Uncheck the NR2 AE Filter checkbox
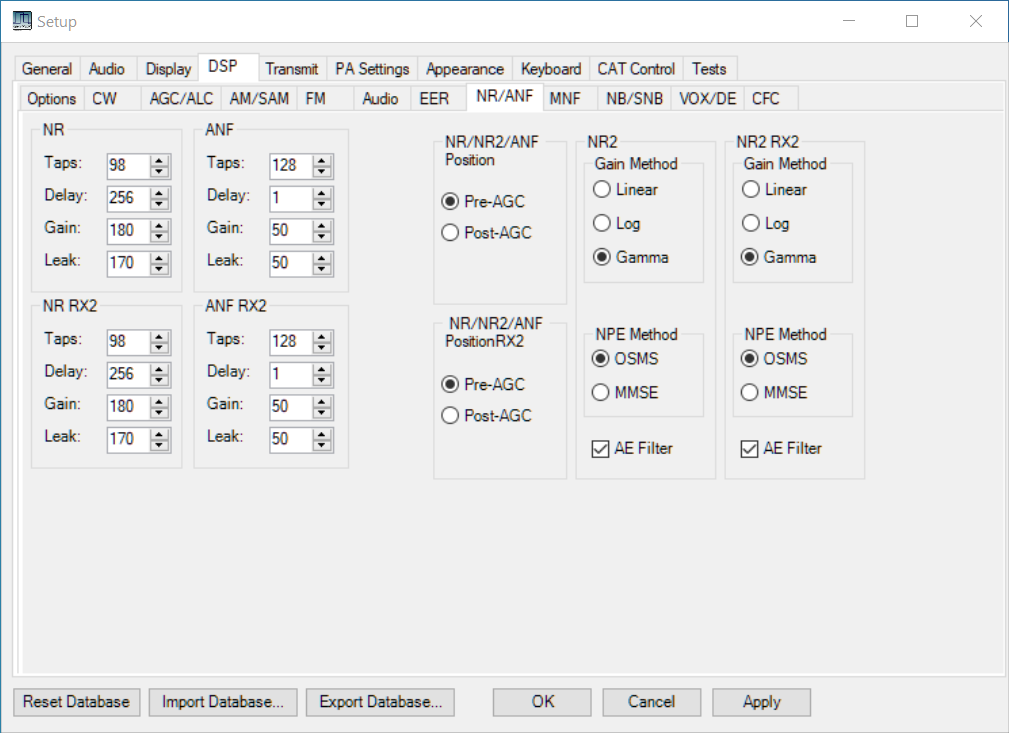 601,449
